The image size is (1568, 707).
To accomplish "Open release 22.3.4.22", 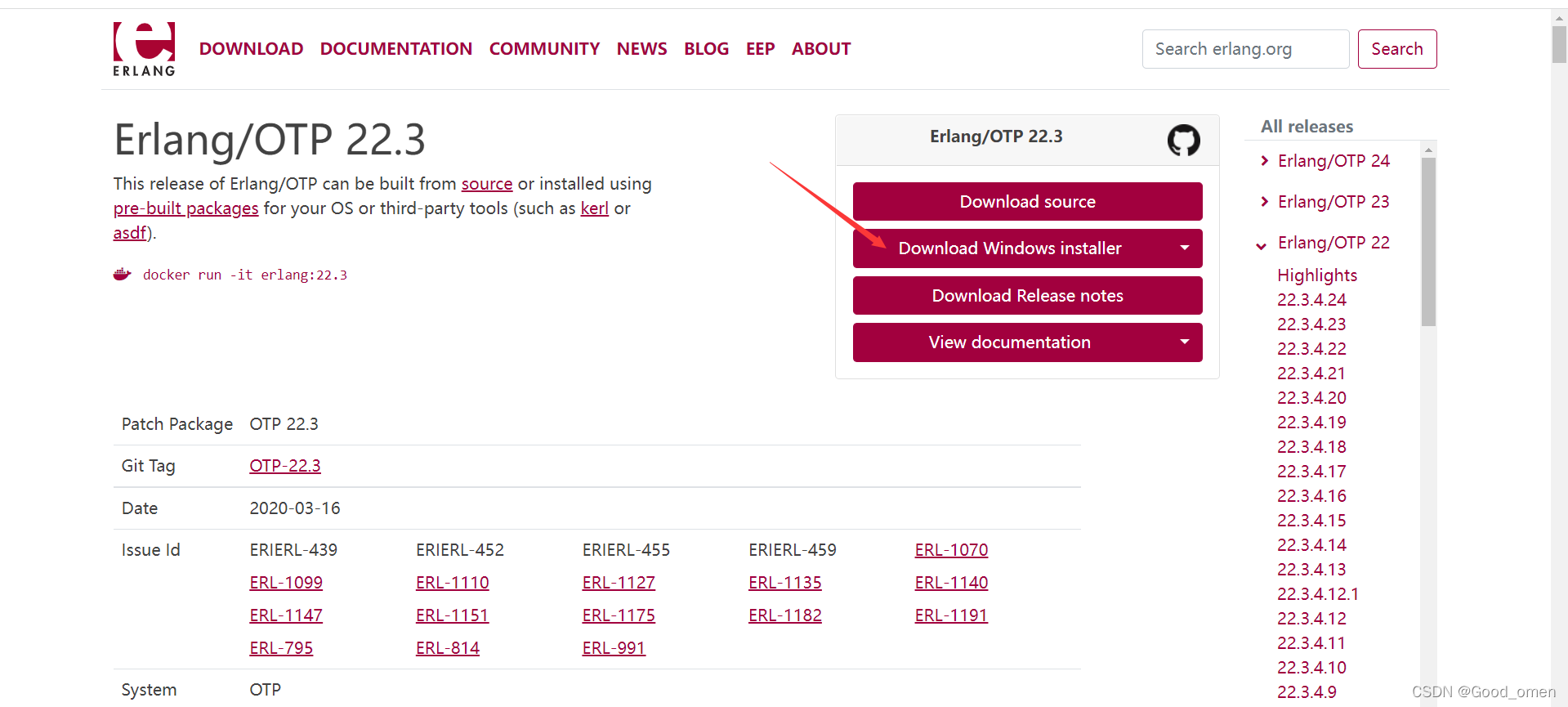I will 1311,349.
